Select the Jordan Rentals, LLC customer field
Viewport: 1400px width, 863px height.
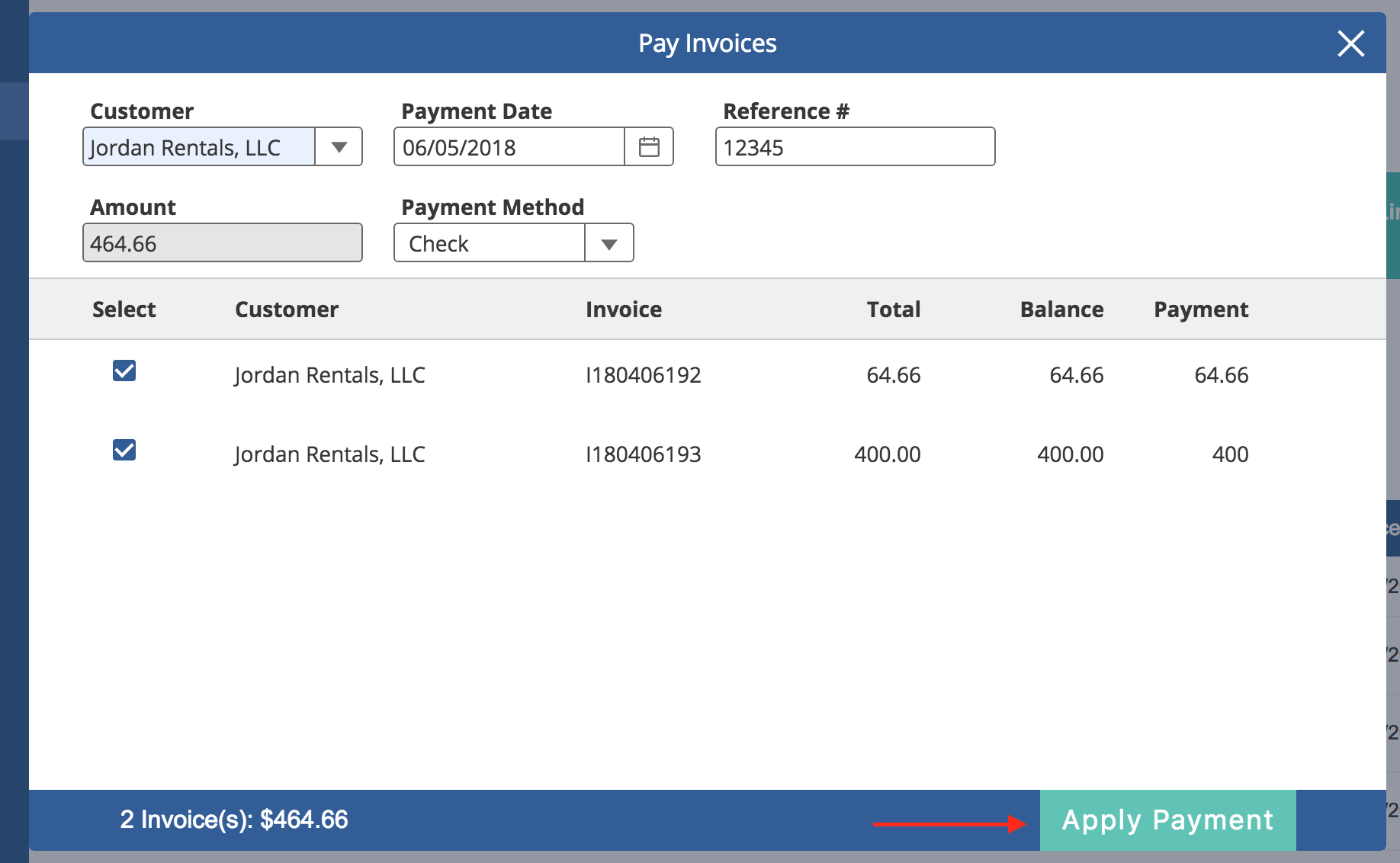pos(199,147)
